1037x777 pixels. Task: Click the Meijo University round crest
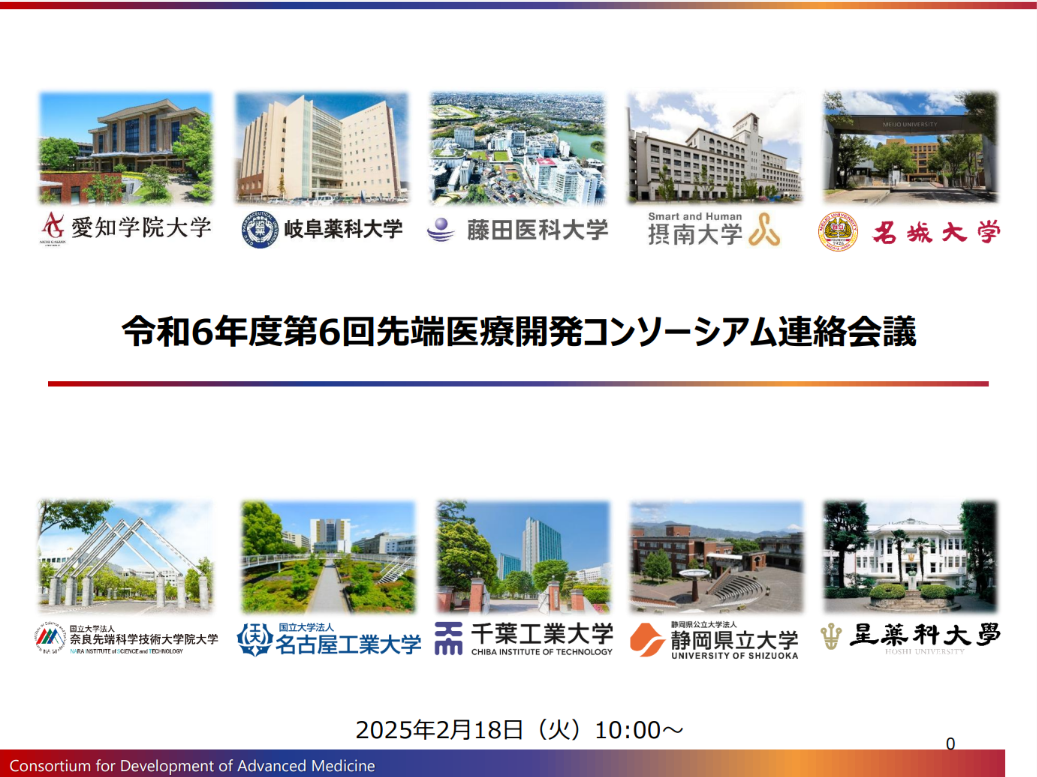point(838,231)
